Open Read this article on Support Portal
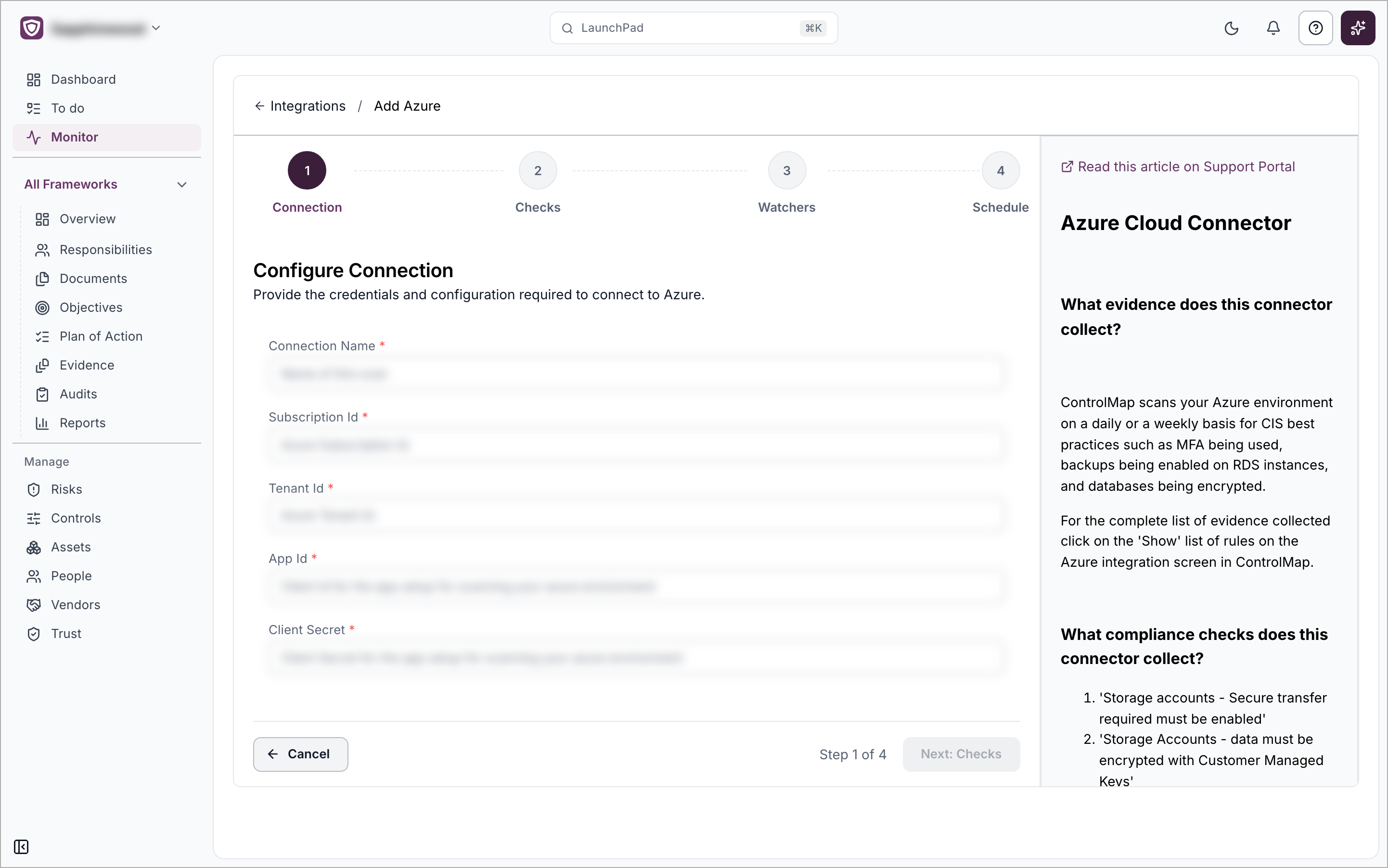 [x=1177, y=166]
